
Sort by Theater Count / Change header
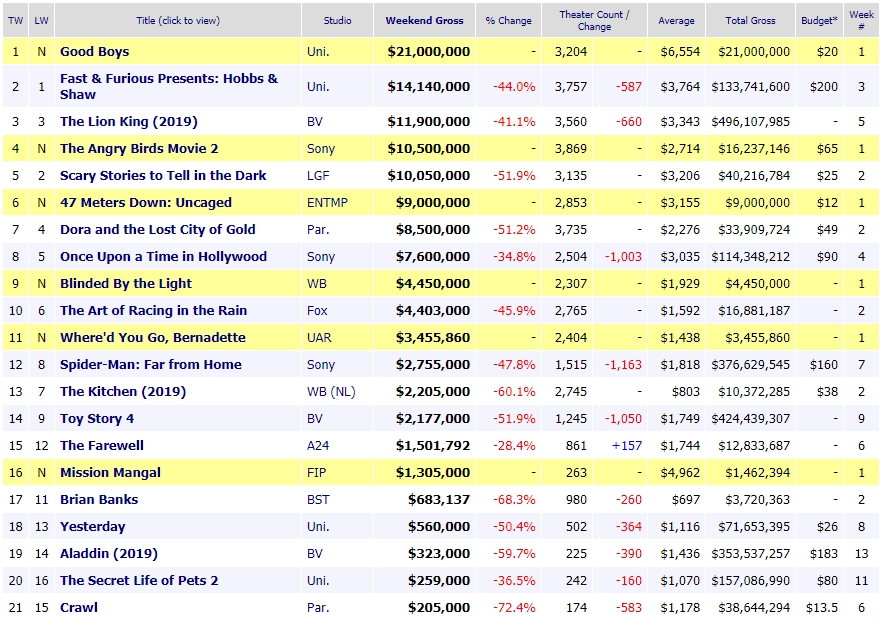pyautogui.click(x=594, y=21)
